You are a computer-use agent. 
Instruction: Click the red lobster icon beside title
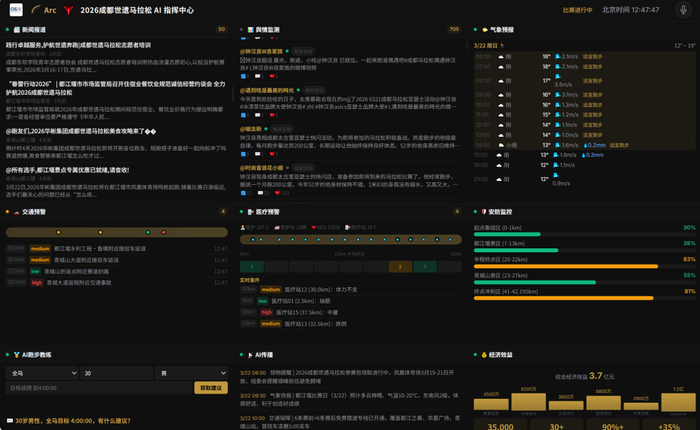pos(68,10)
